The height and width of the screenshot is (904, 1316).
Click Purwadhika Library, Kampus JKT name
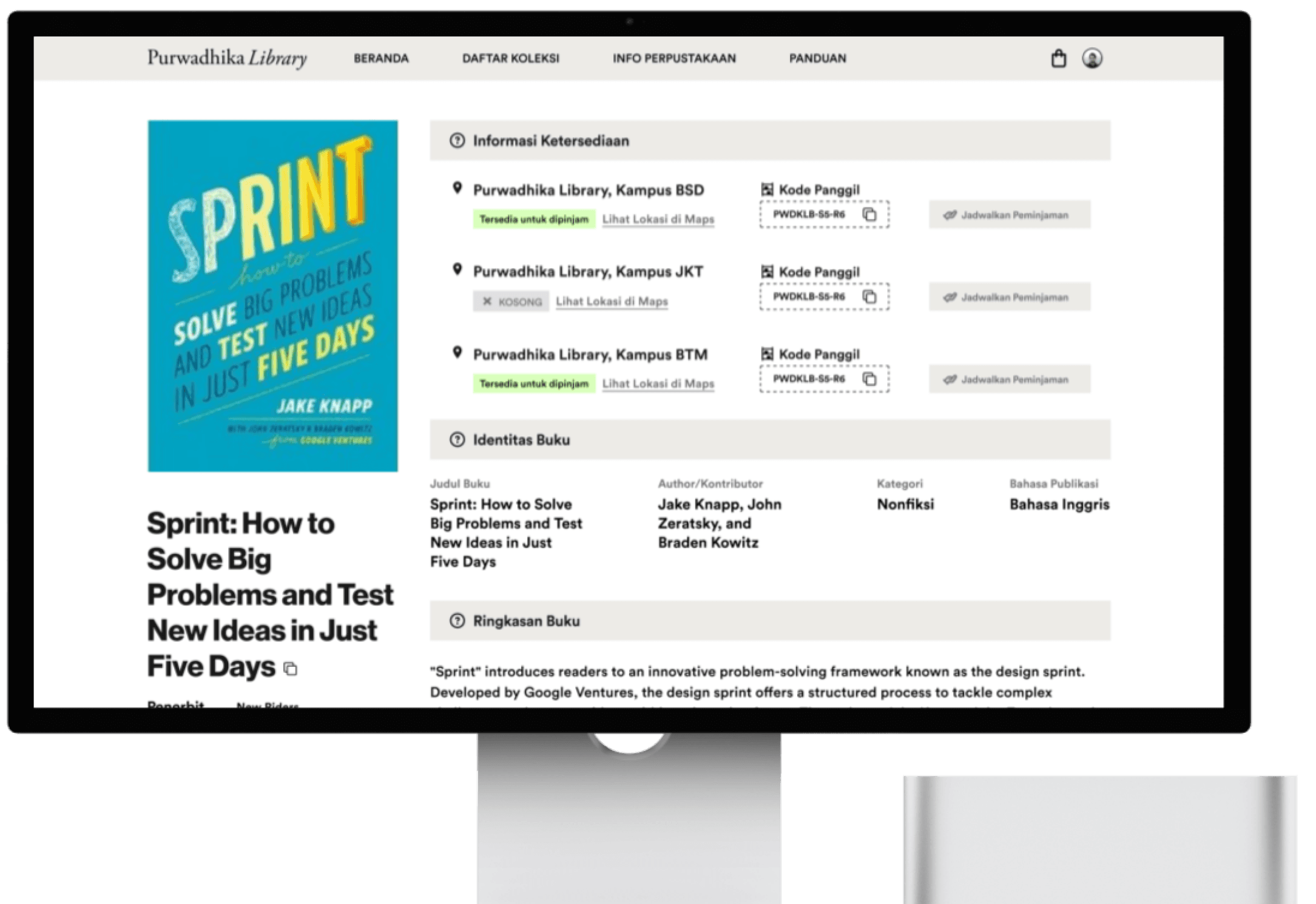point(588,272)
